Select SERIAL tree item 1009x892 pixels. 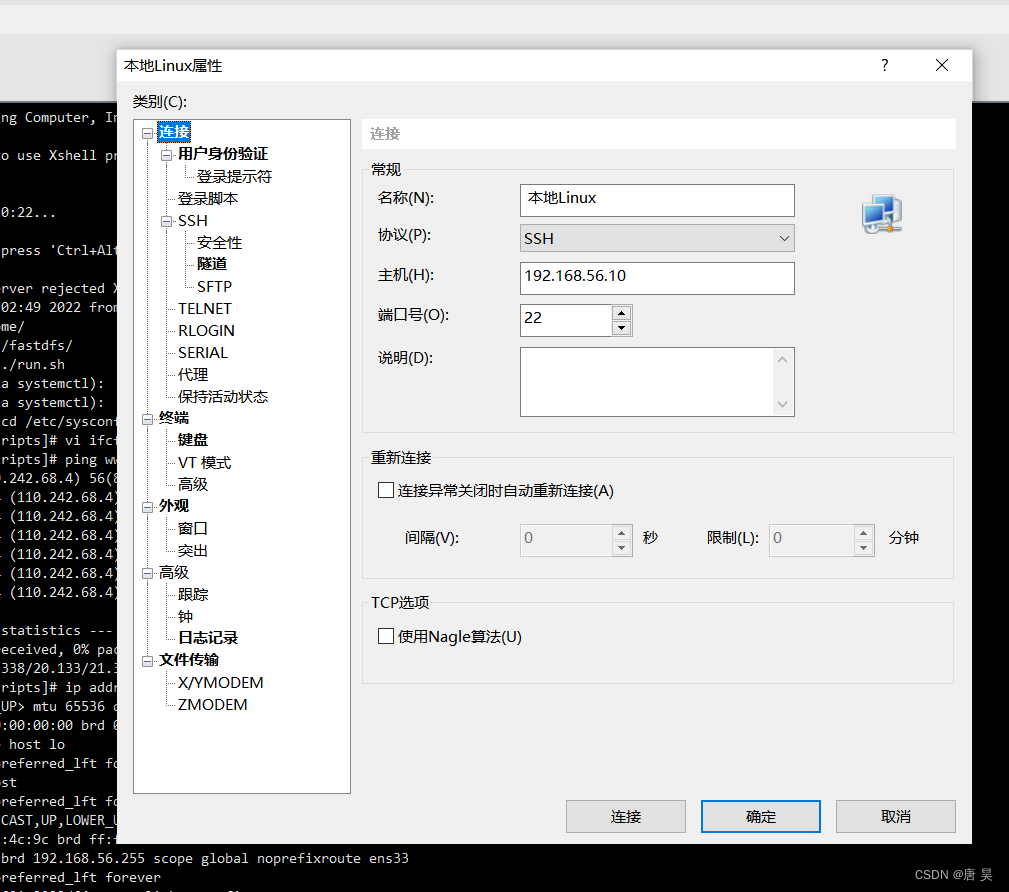[203, 353]
